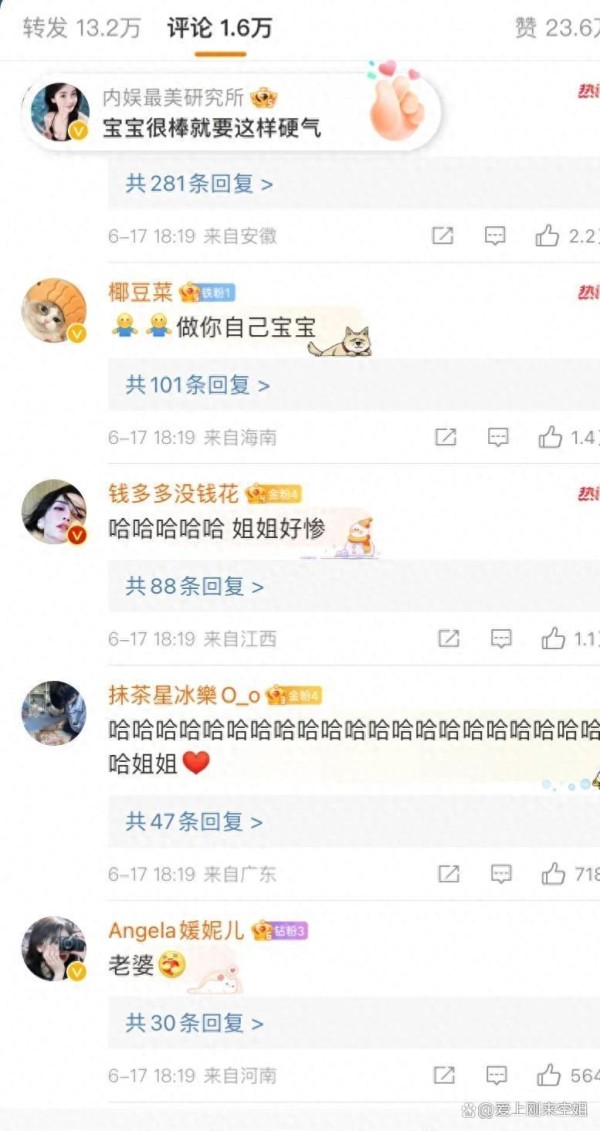Tap the reply icon on 椰豆菜's comment
This screenshot has height=1131, width=600.
(498, 436)
